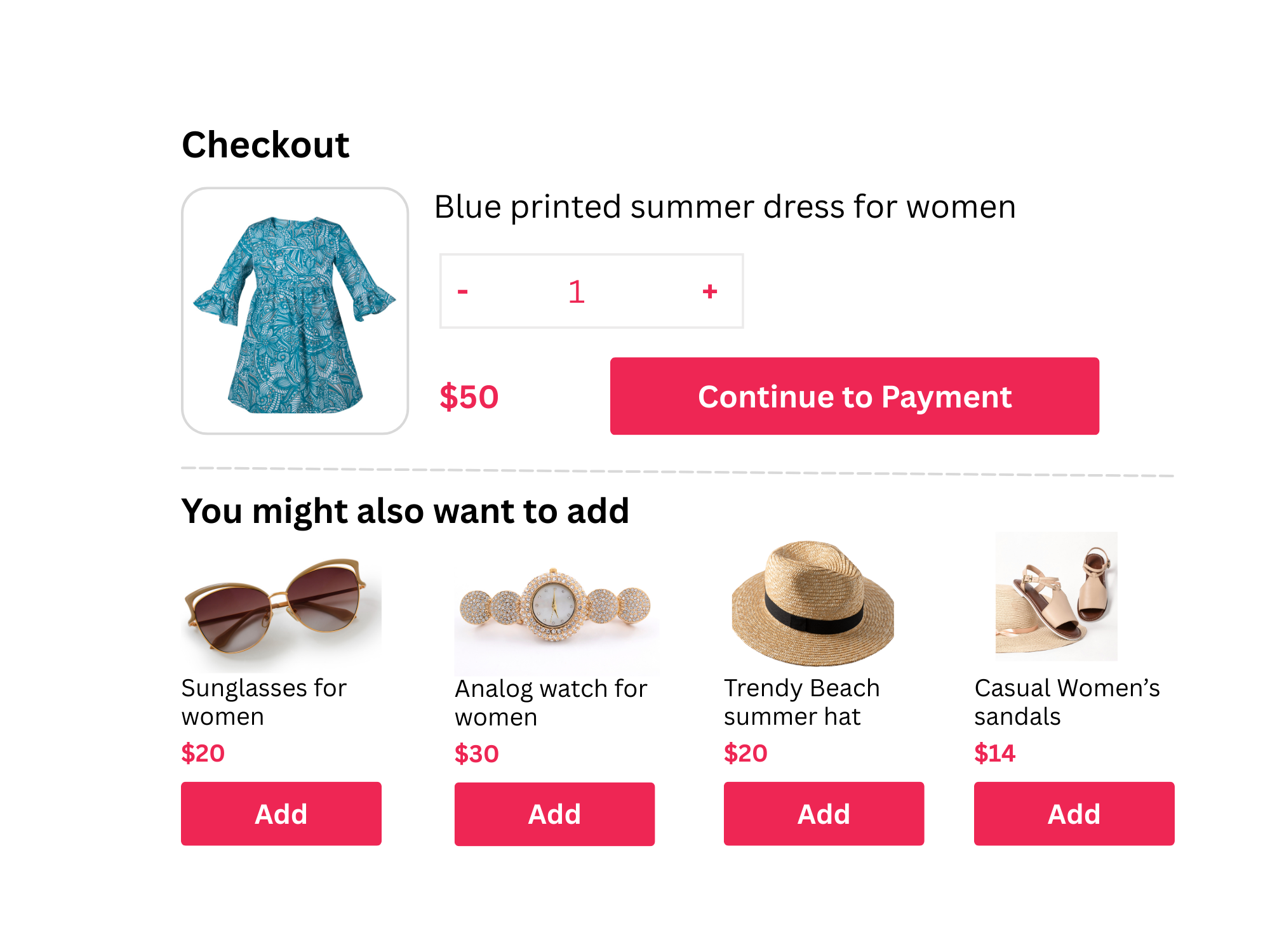This screenshot has width=1270, height=952.
Task: Click the $14 sandals price
Action: (x=994, y=753)
